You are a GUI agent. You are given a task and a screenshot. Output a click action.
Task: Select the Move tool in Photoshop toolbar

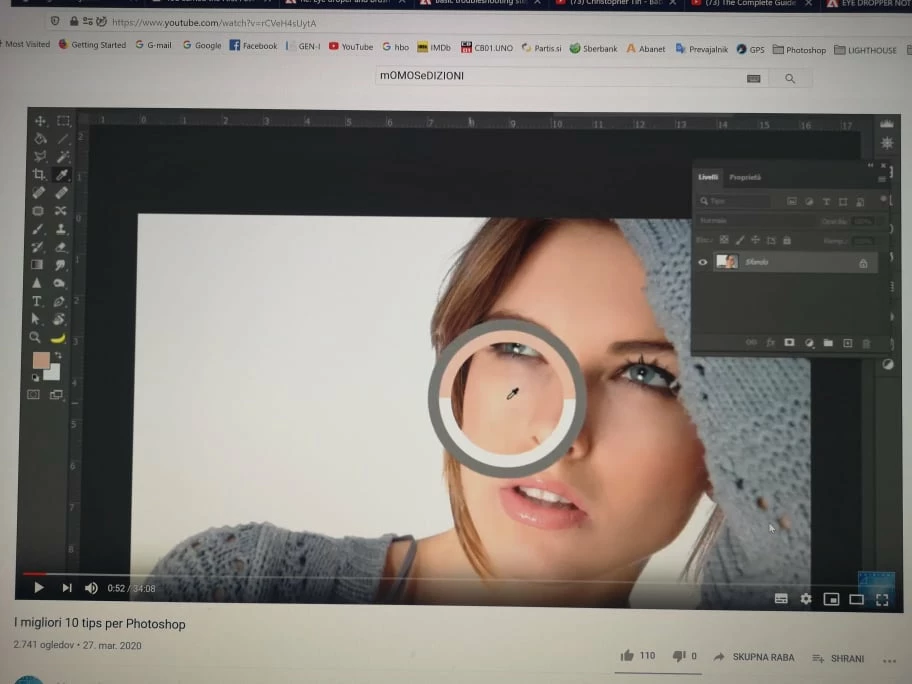(x=40, y=121)
